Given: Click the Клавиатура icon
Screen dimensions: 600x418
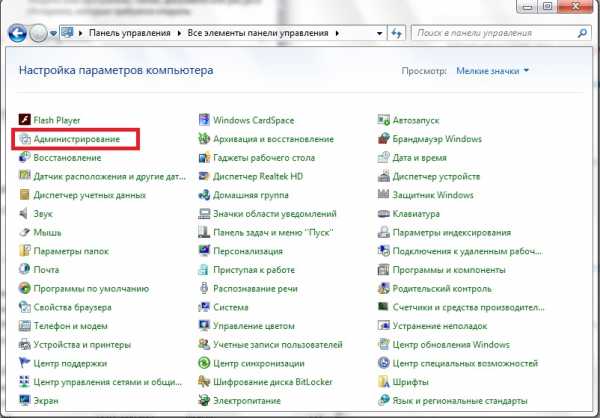Looking at the screenshot, I should point(383,214).
